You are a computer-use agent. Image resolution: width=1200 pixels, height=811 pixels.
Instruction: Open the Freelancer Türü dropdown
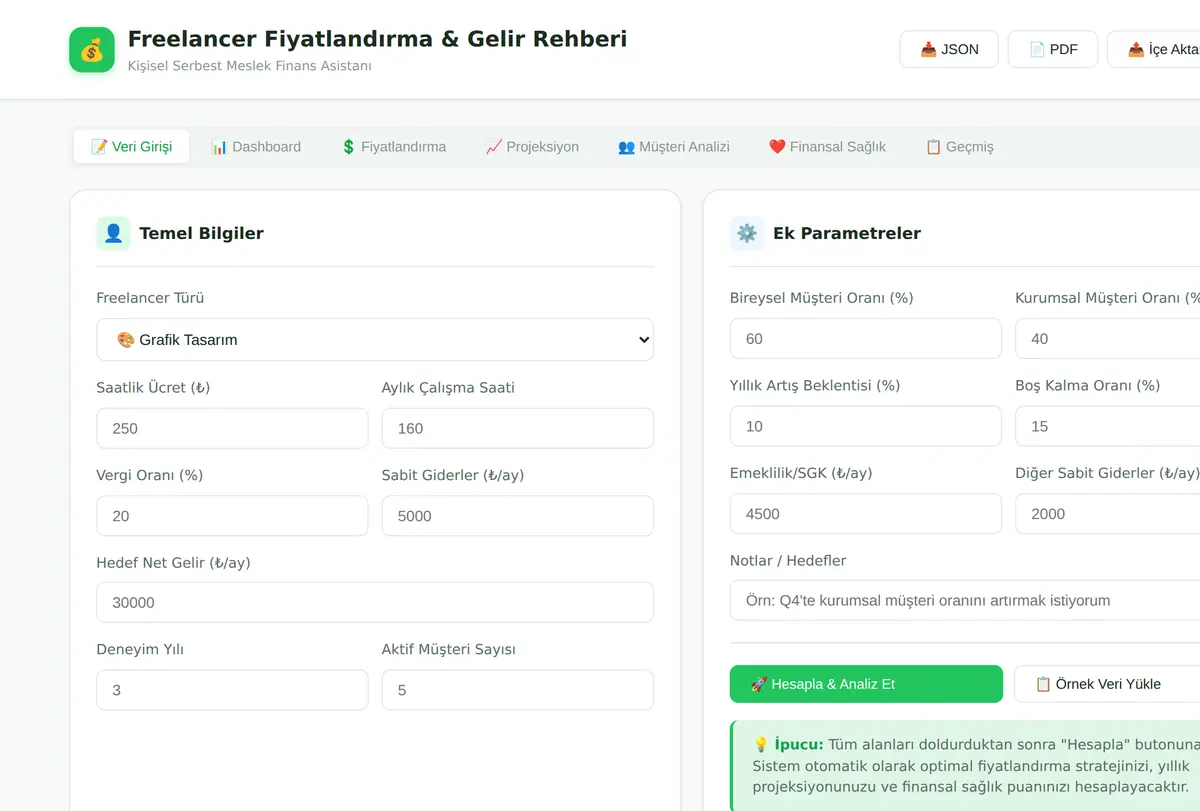pos(375,339)
